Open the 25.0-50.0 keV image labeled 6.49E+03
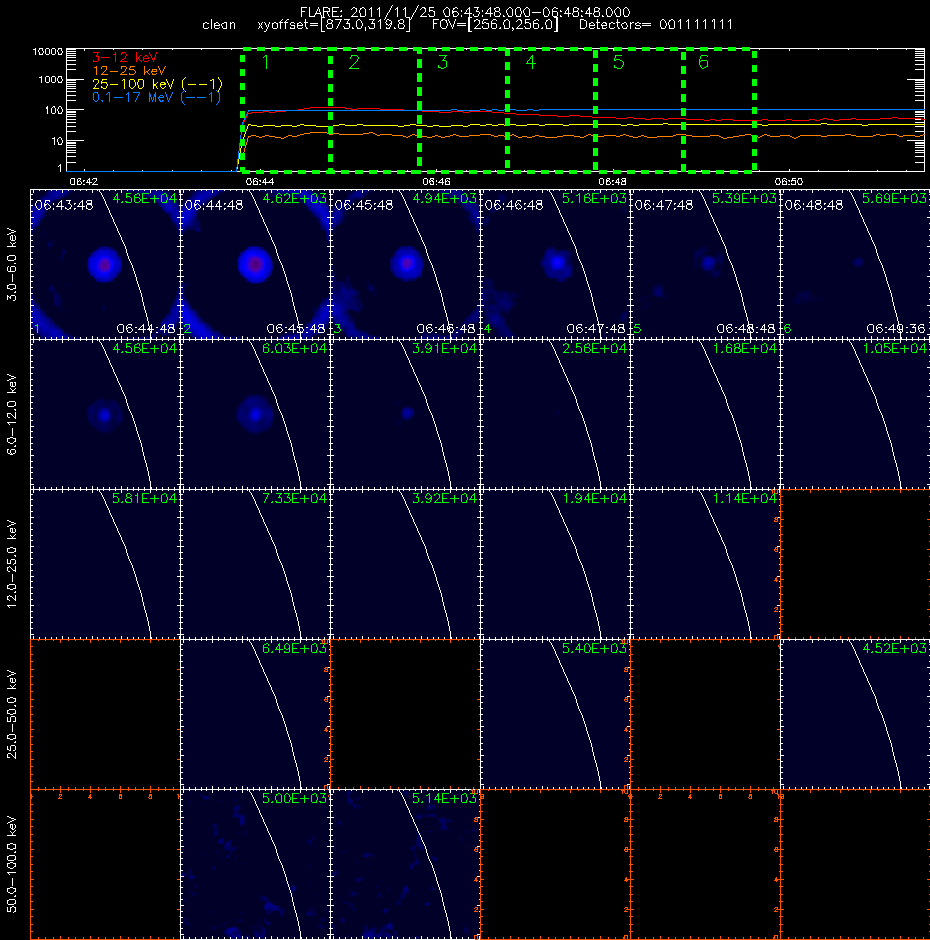This screenshot has height=940, width=930. (255, 714)
